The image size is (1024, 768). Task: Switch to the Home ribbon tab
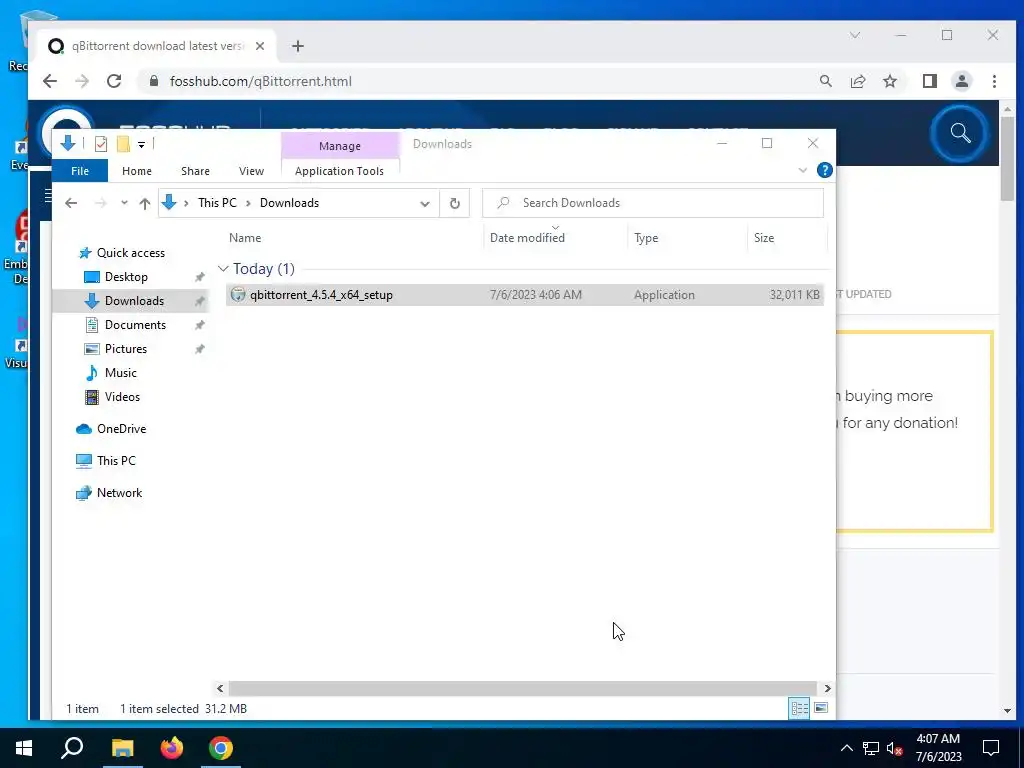pyautogui.click(x=136, y=171)
